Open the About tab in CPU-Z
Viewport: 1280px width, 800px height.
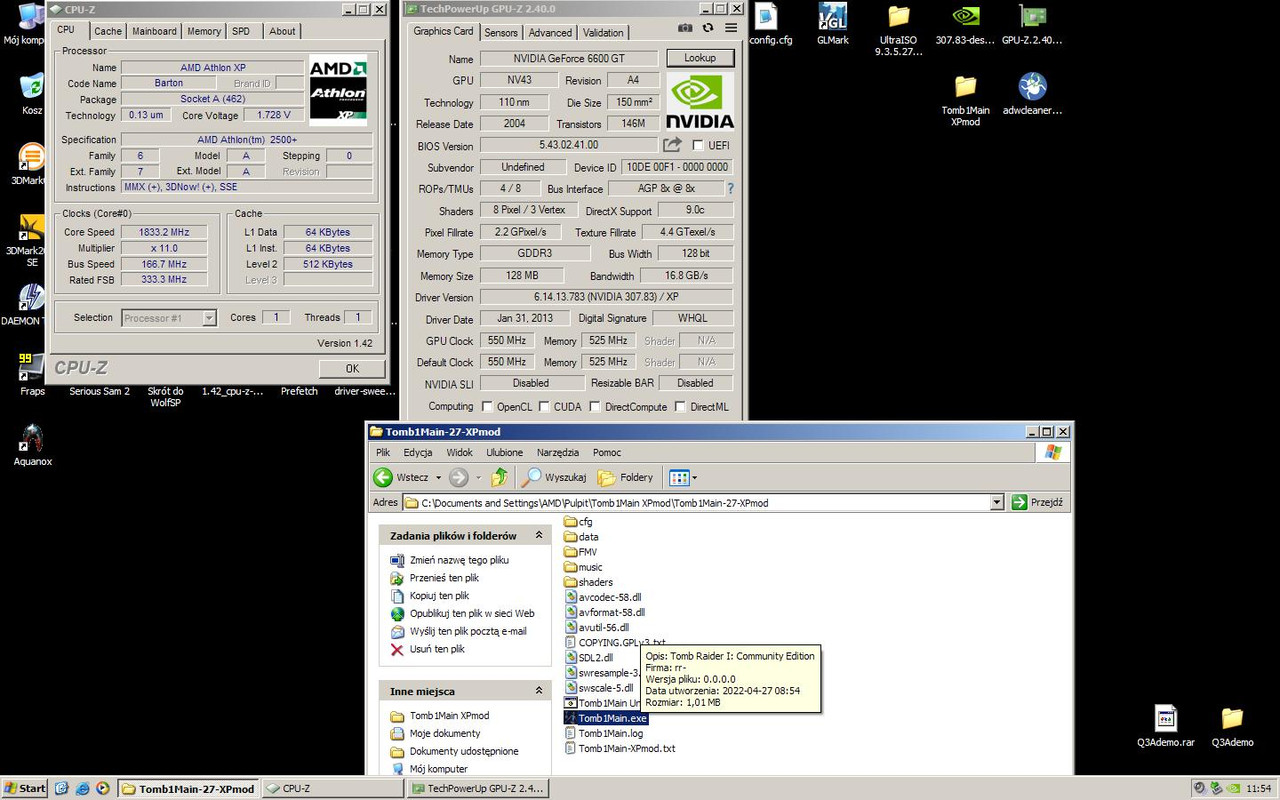[282, 31]
